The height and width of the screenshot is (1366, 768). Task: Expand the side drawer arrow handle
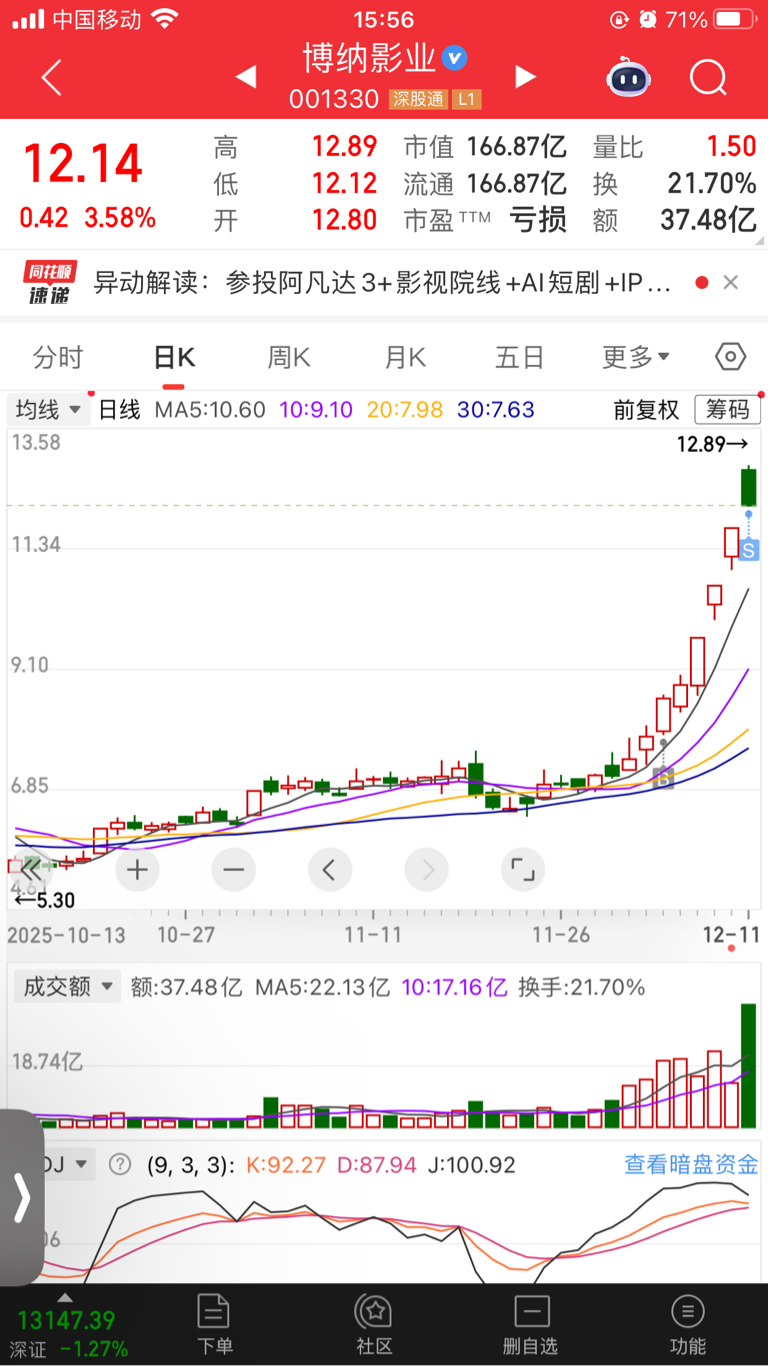(21, 1197)
